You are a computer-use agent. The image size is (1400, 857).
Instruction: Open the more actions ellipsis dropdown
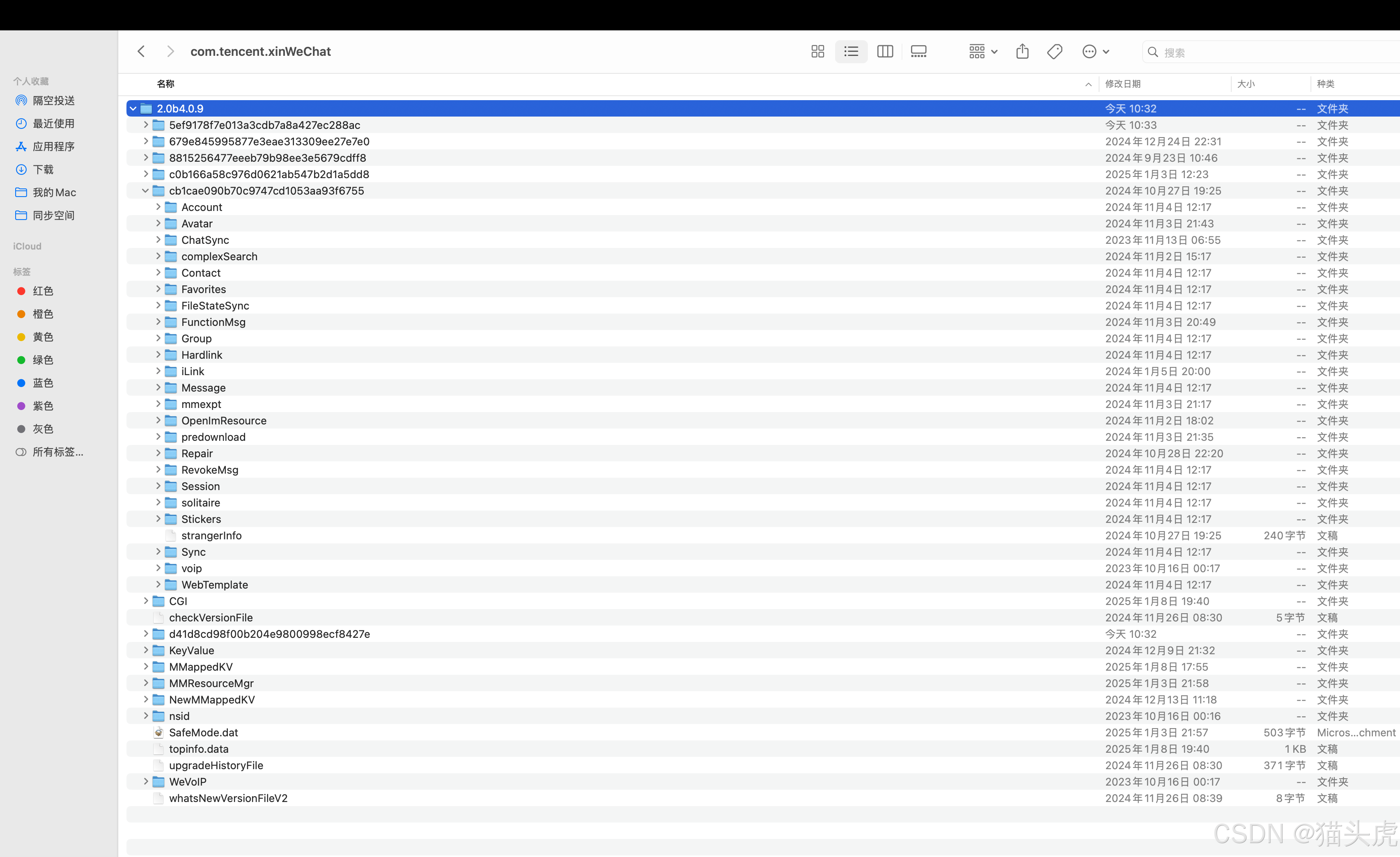1095,52
